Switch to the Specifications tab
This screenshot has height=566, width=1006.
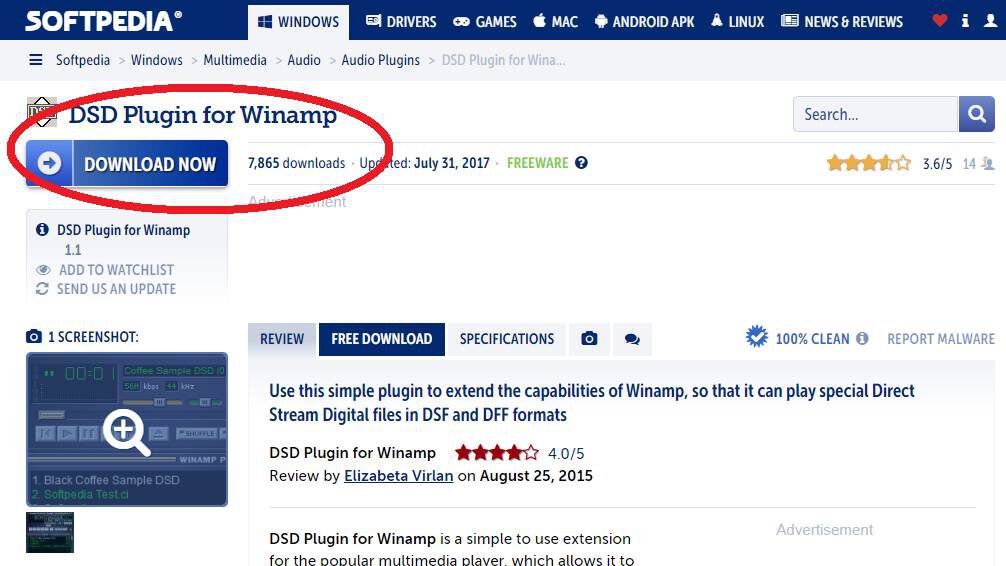(507, 339)
